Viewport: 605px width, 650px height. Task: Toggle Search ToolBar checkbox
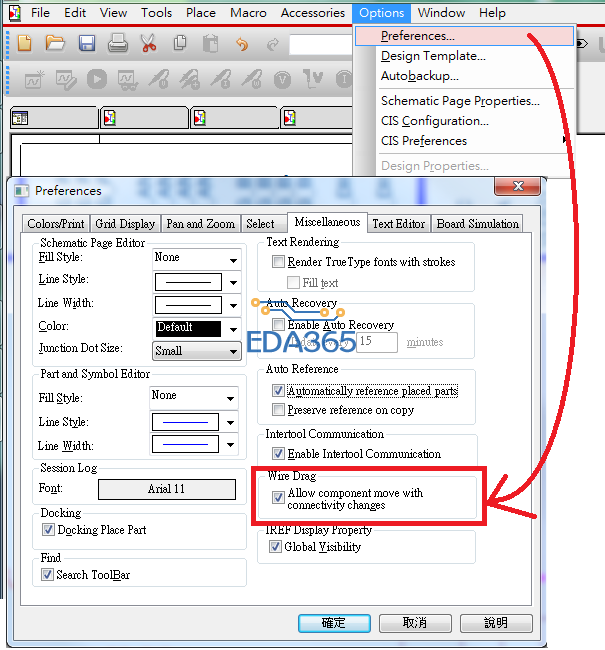coord(47,575)
